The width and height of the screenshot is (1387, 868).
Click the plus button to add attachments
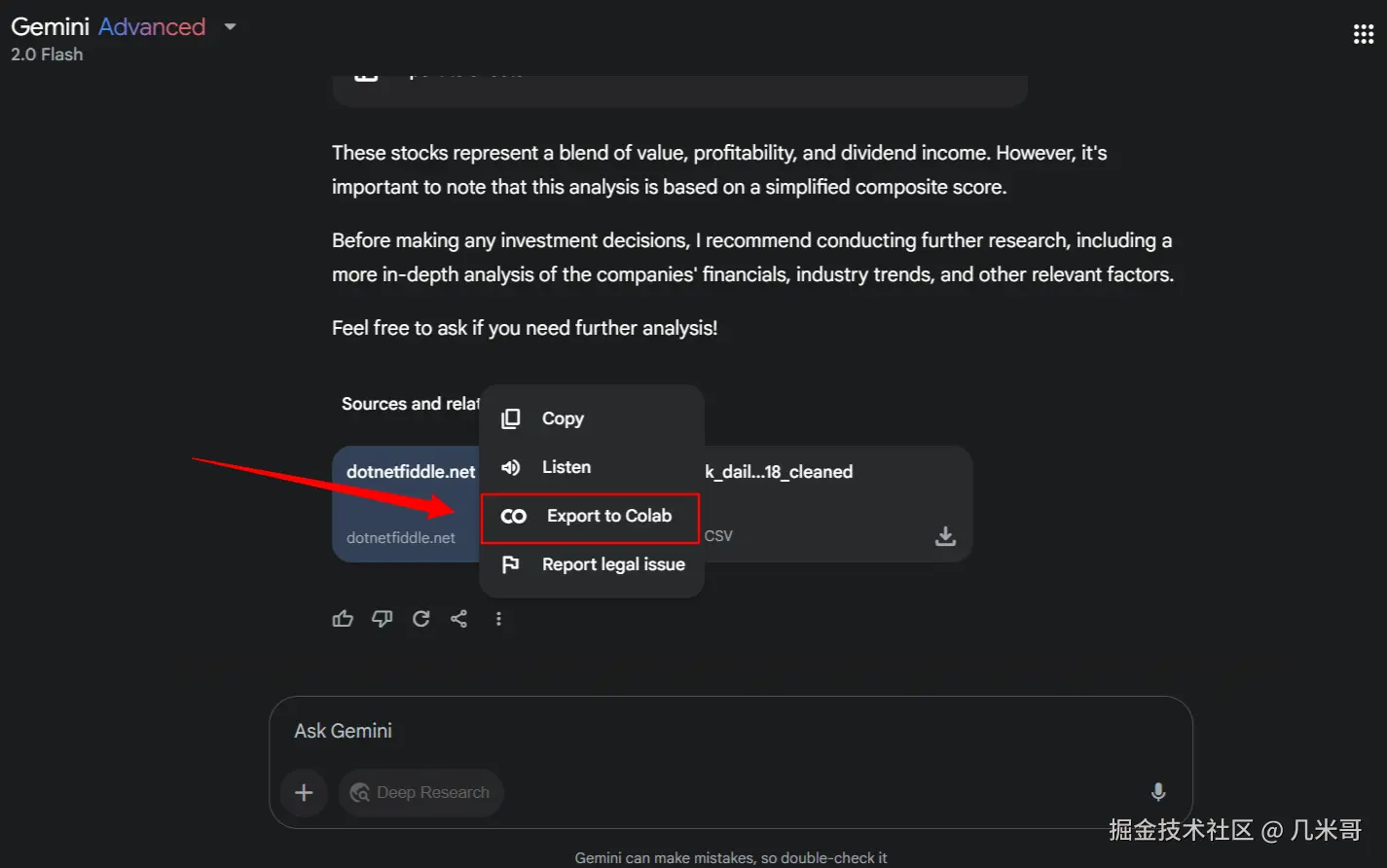[x=304, y=793]
